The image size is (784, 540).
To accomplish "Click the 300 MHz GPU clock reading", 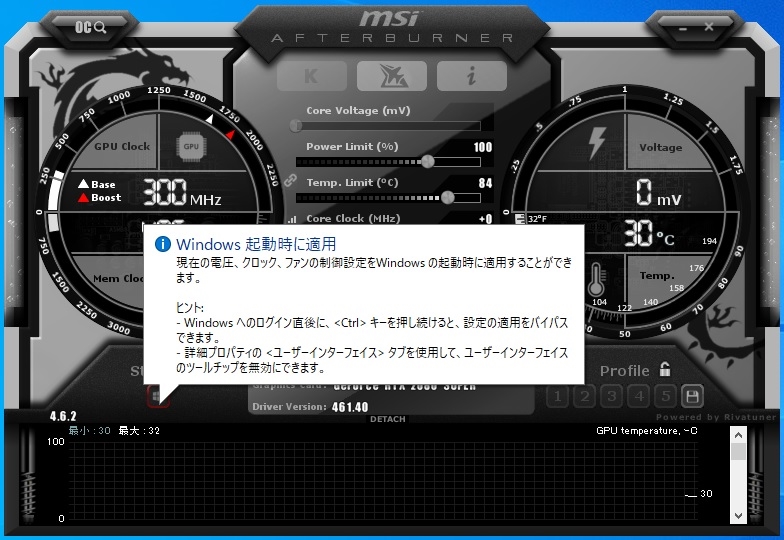I will click(182, 192).
